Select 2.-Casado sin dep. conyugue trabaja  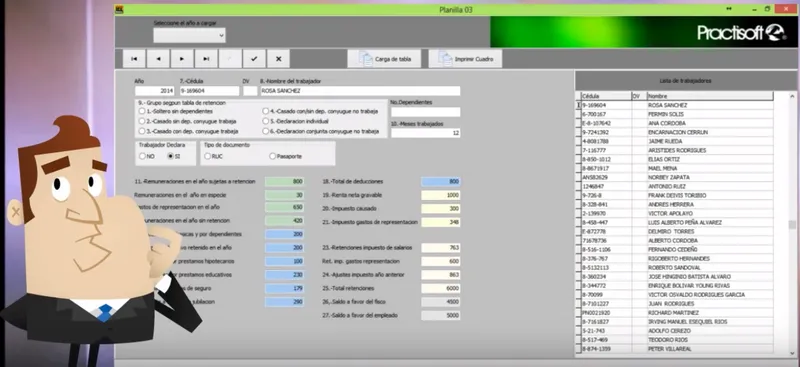(x=187, y=121)
